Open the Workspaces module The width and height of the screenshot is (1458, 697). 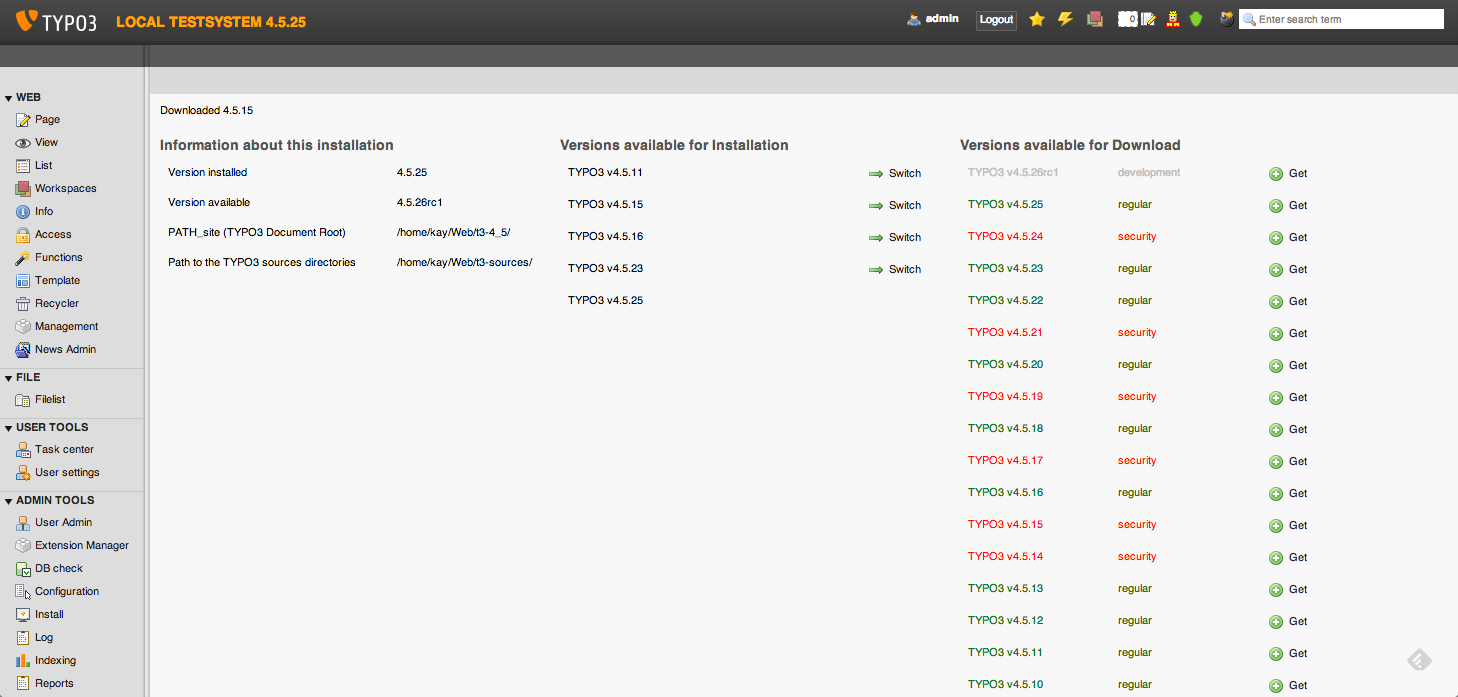[56, 189]
